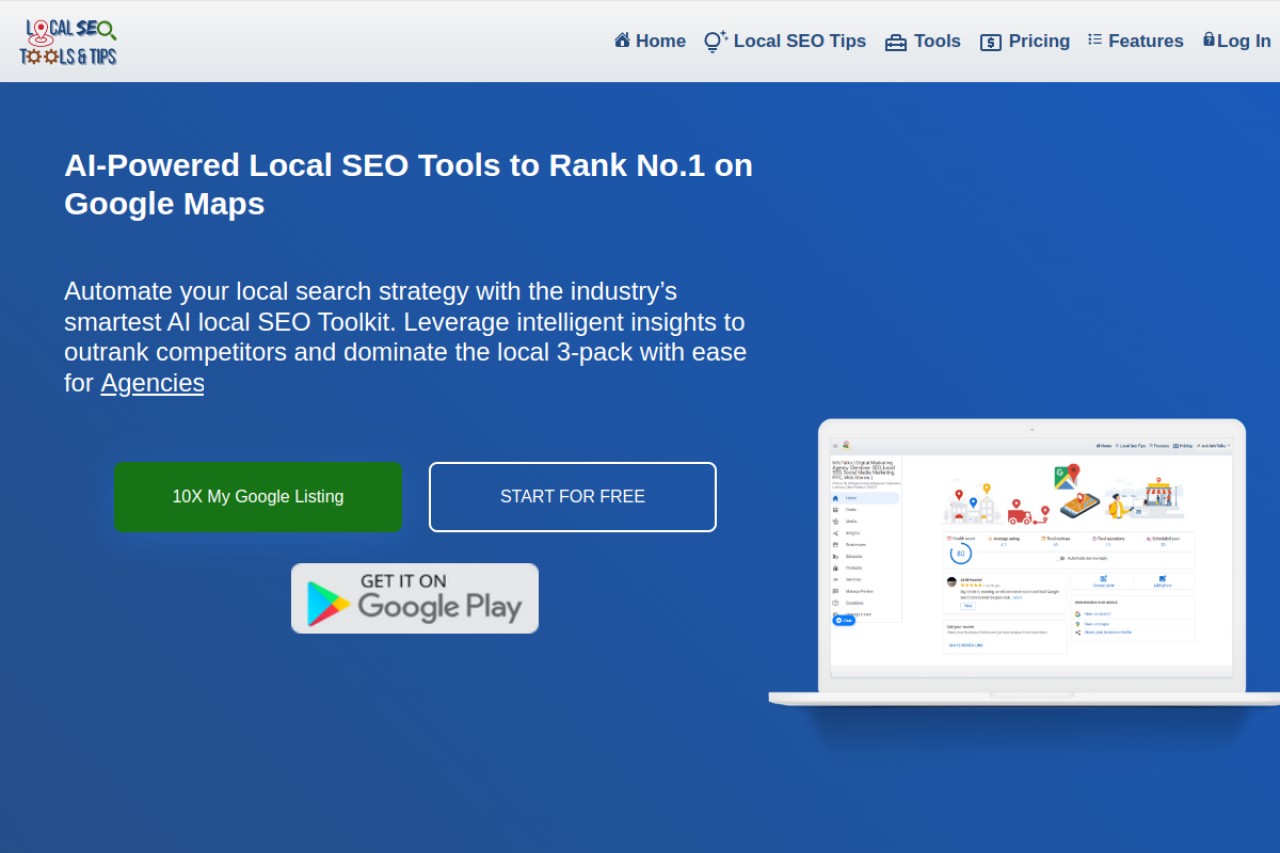Click the START FOR FREE button
Image resolution: width=1280 pixels, height=853 pixels.
coord(573,497)
